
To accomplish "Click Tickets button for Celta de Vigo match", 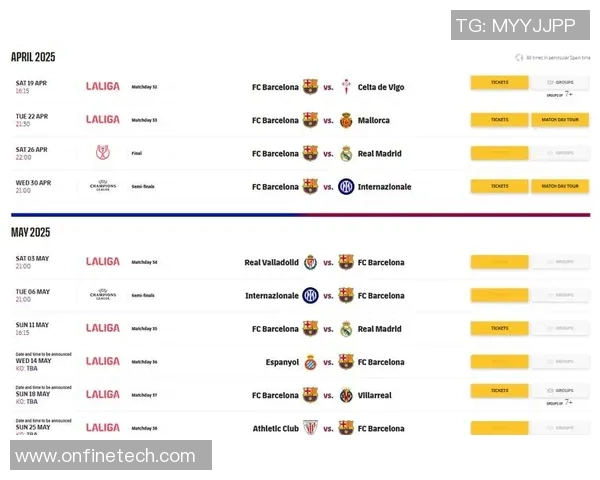I will (x=499, y=83).
